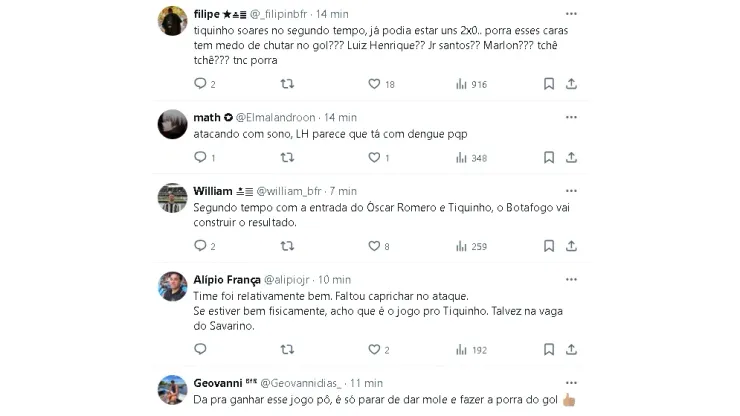Bookmark William's tweet about Óscar Romero

tap(547, 246)
